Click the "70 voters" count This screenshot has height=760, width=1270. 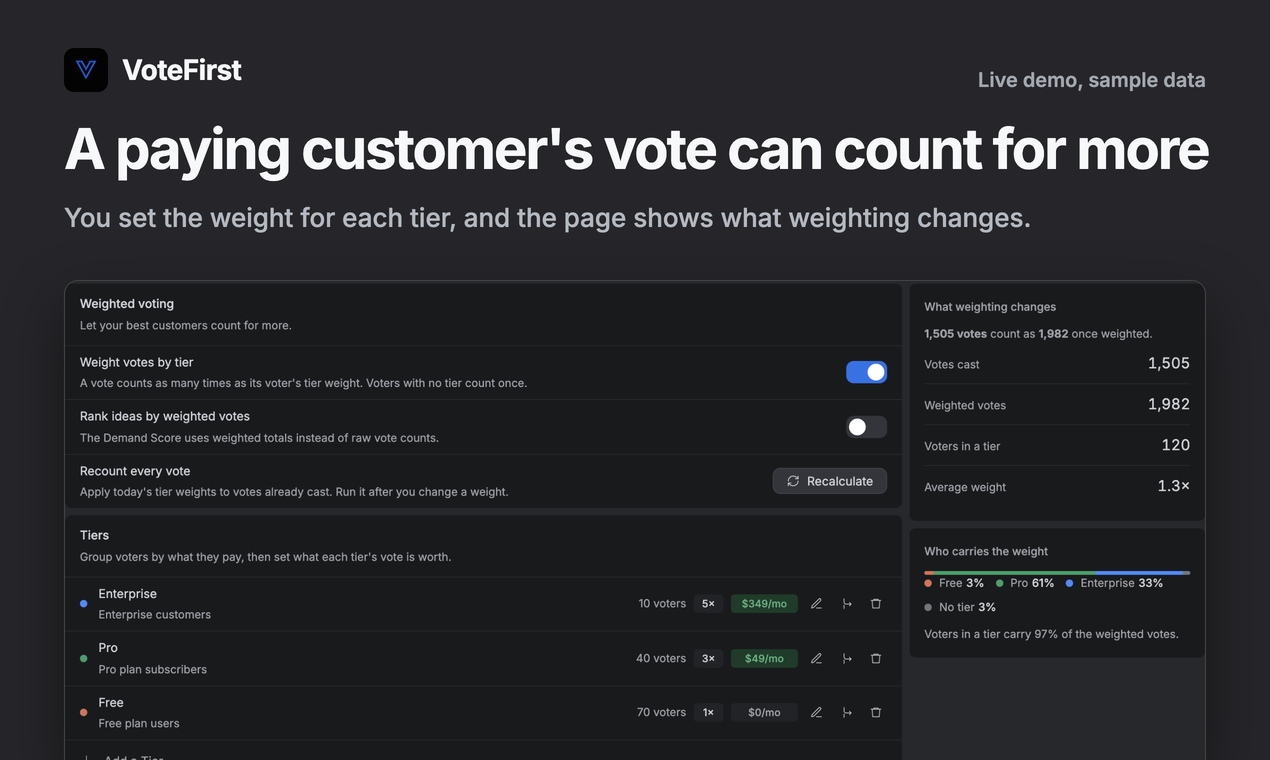661,712
